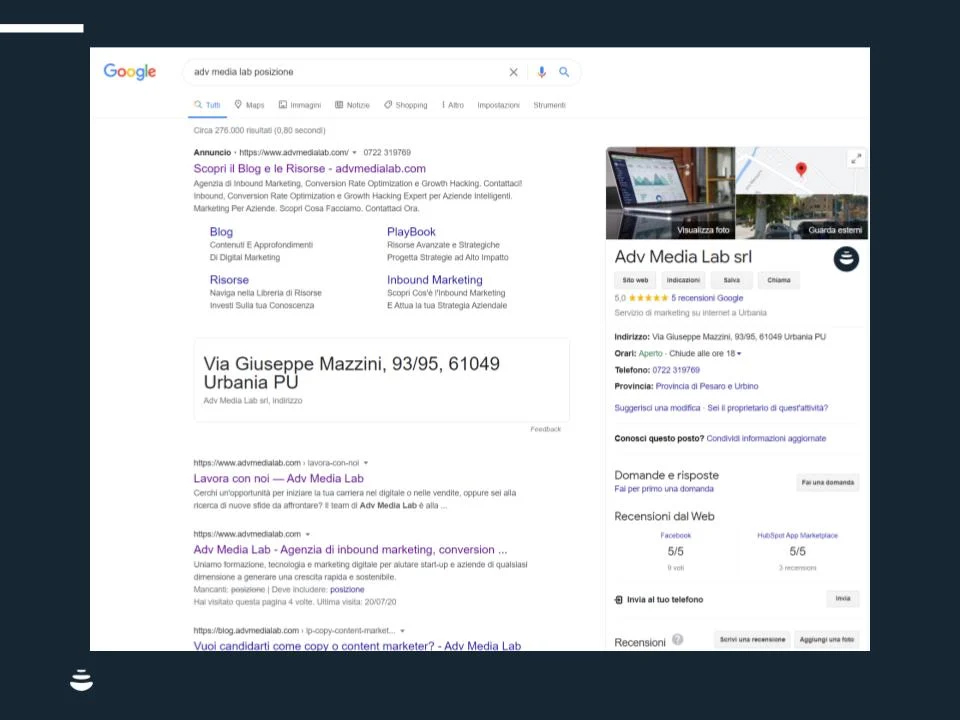Viewport: 960px width, 720px height.
Task: Expand opening hours dropdown arrow
Action: point(739,354)
